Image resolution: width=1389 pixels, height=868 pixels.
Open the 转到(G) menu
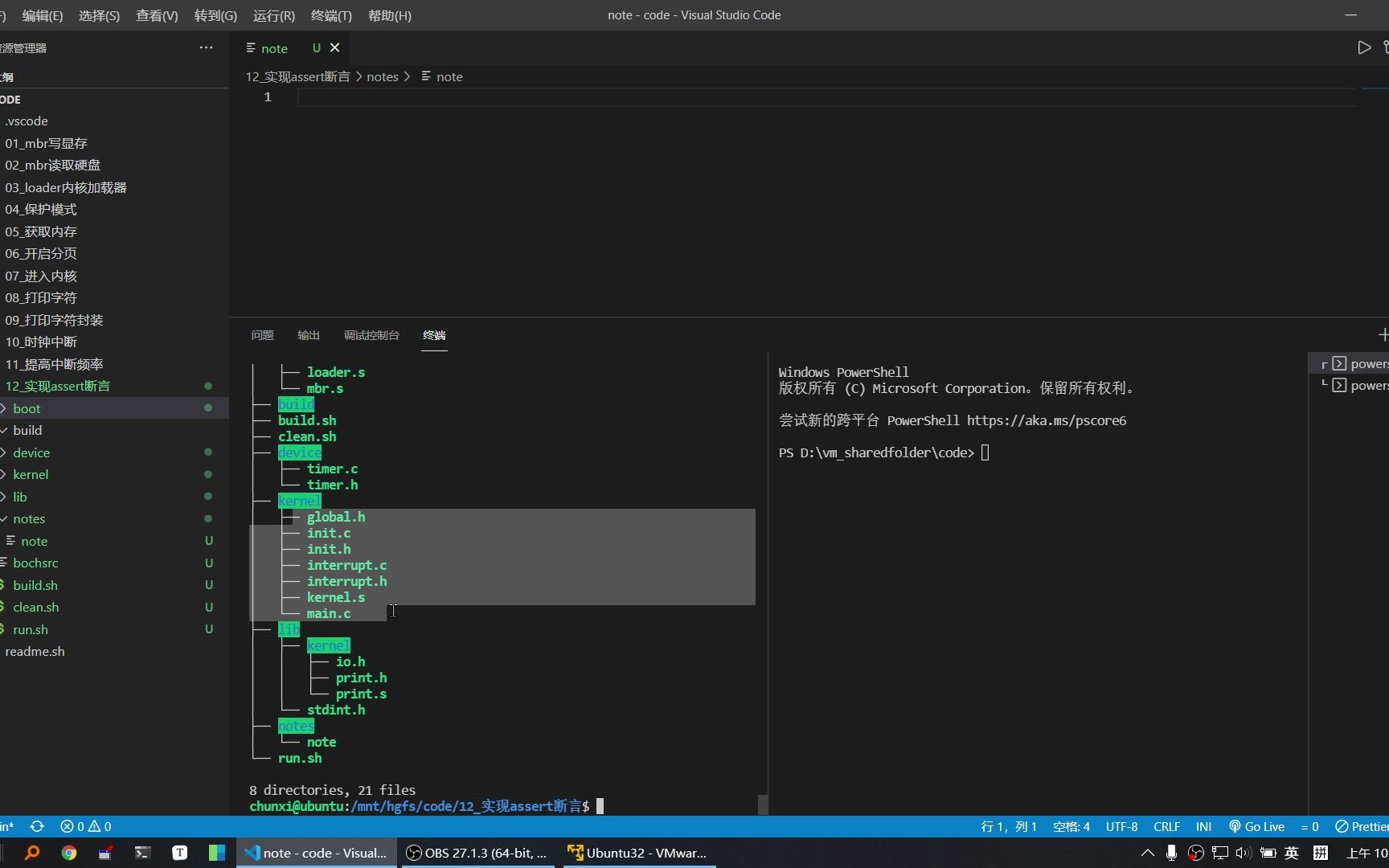click(x=215, y=15)
